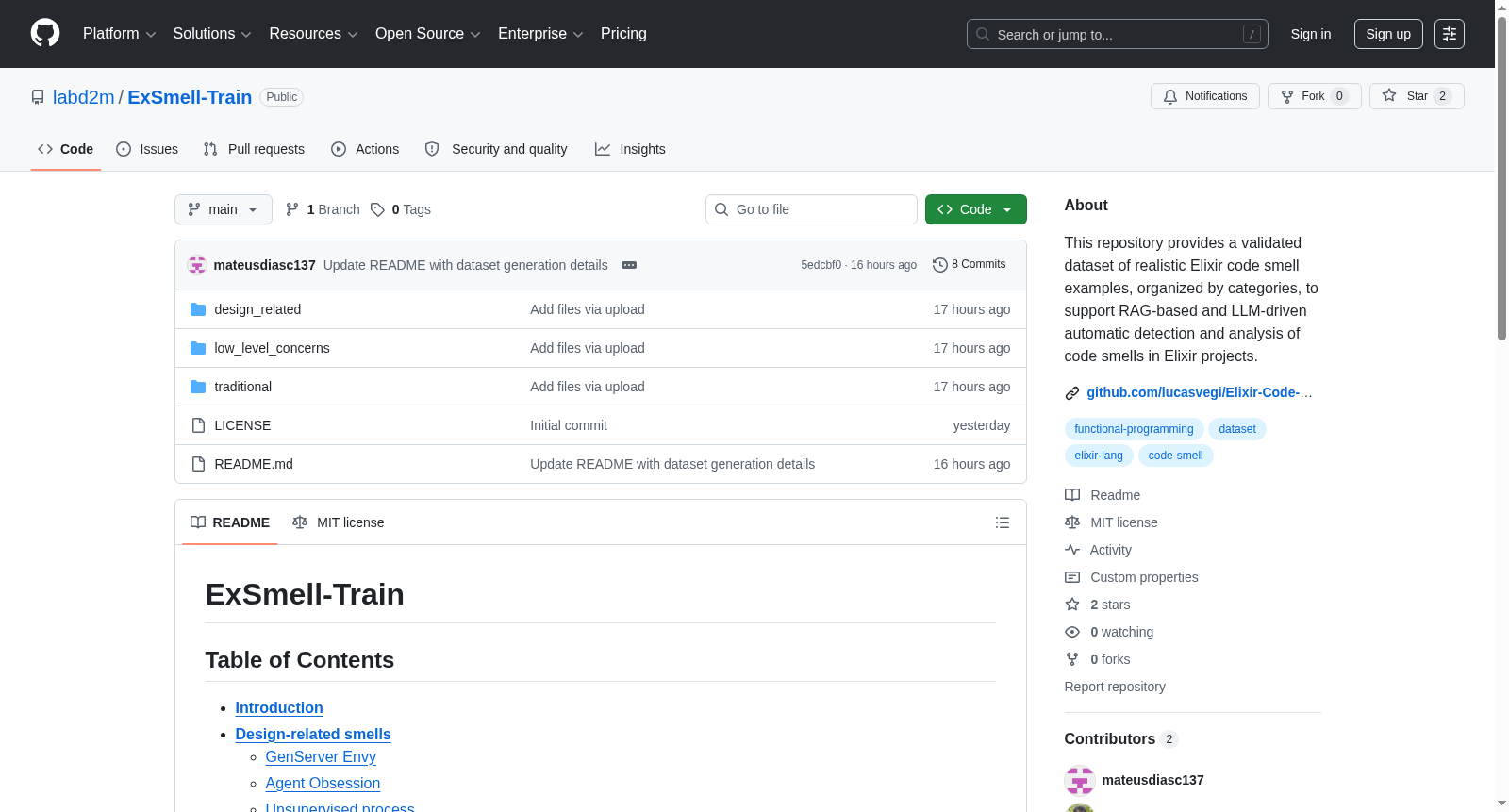Click the dataset topic tag
The width and height of the screenshot is (1509, 812).
[x=1237, y=429]
